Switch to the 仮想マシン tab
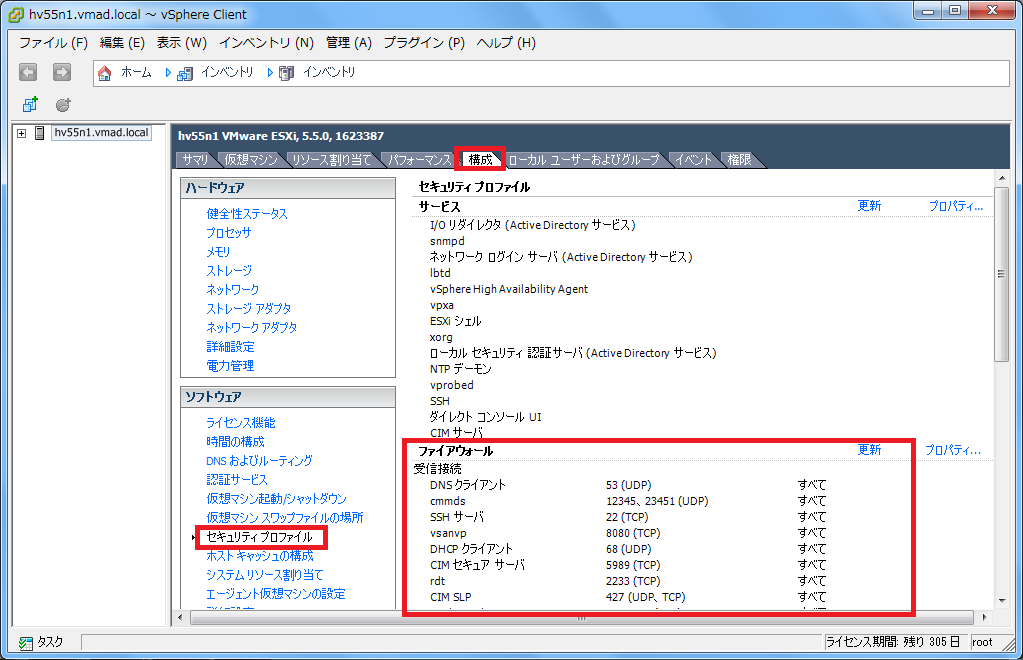 click(x=251, y=160)
